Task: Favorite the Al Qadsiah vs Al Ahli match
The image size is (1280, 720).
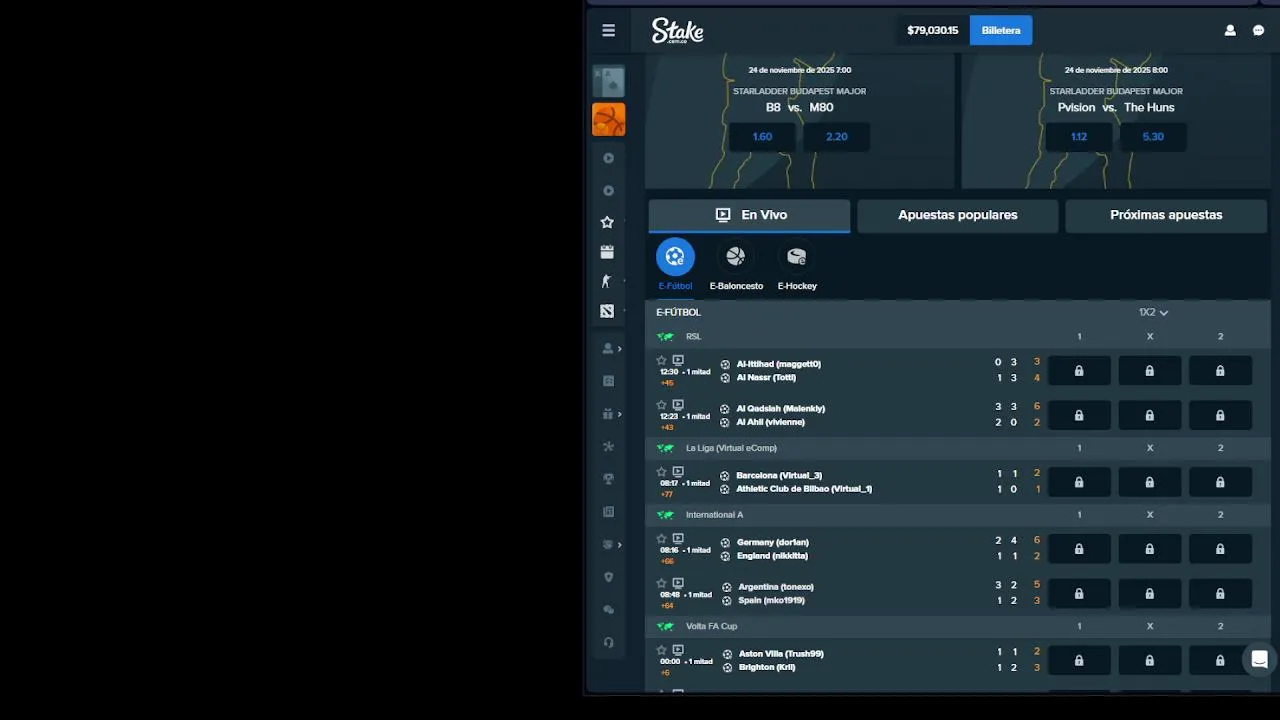Action: [x=661, y=405]
